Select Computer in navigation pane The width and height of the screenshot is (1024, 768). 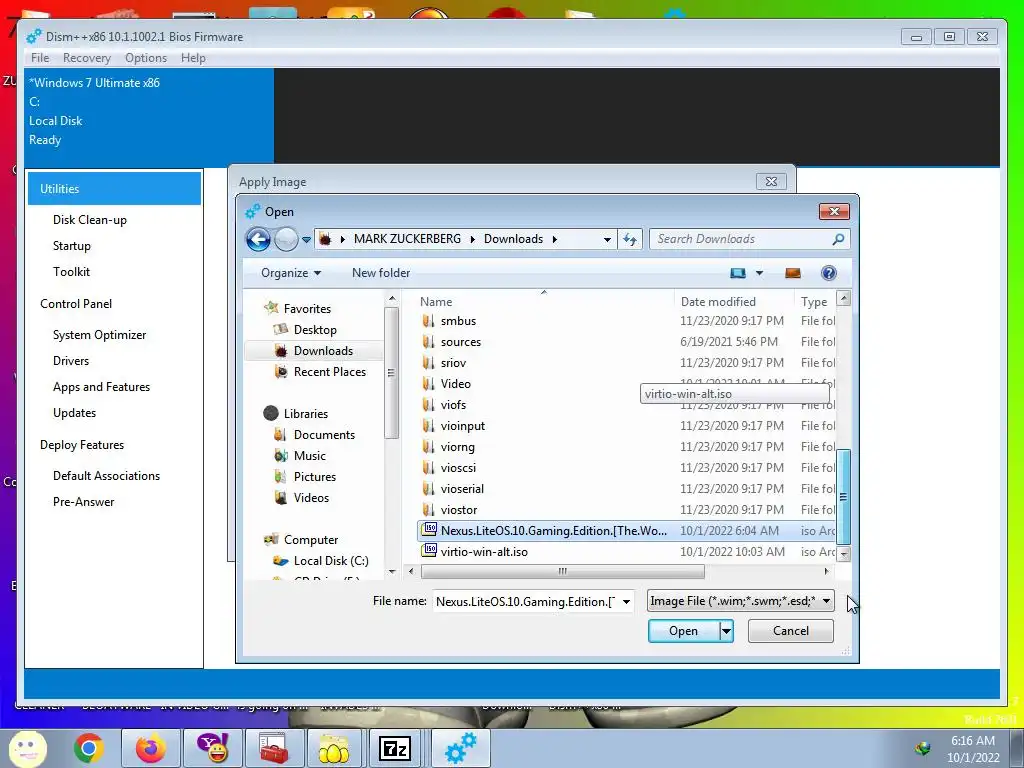pos(310,540)
